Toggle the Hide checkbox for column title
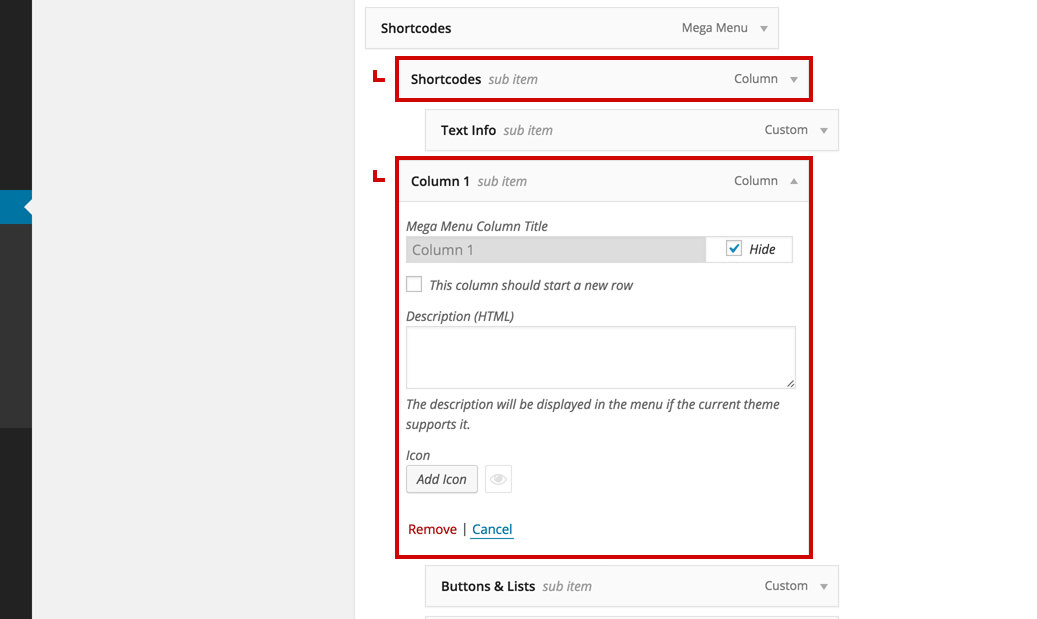The image size is (1037, 619). [733, 249]
